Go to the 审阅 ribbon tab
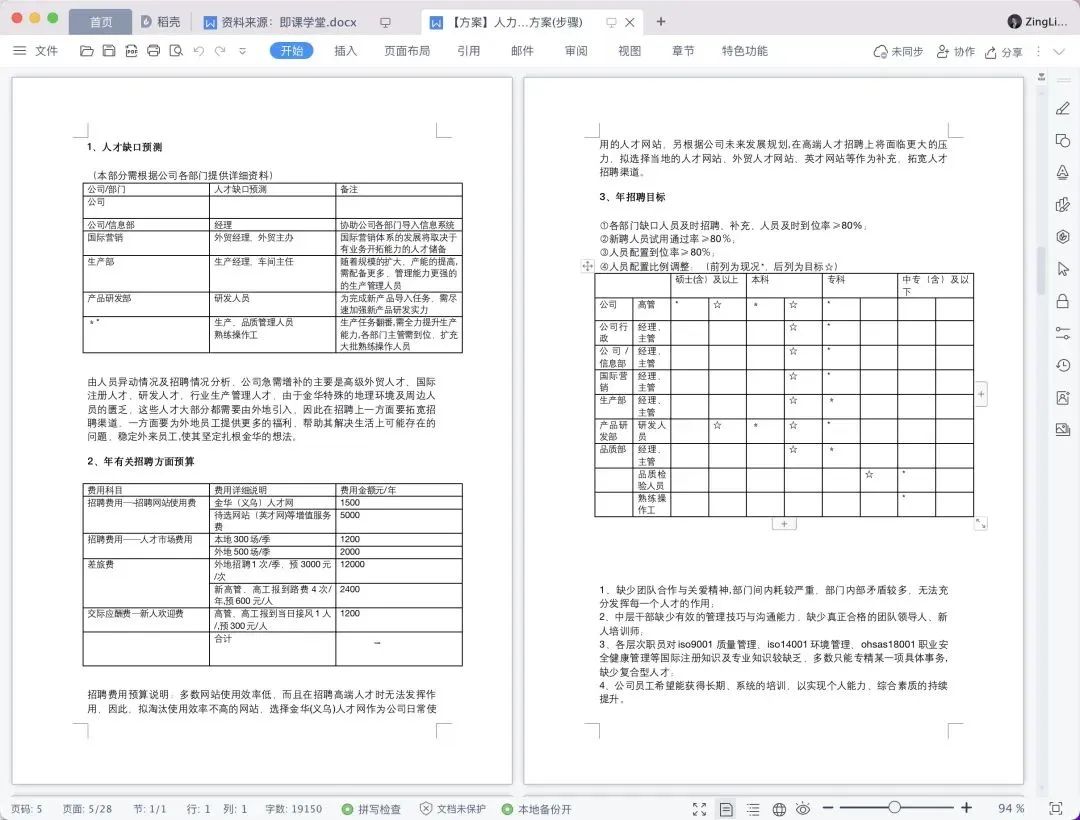Image resolution: width=1080 pixels, height=820 pixels. click(576, 51)
